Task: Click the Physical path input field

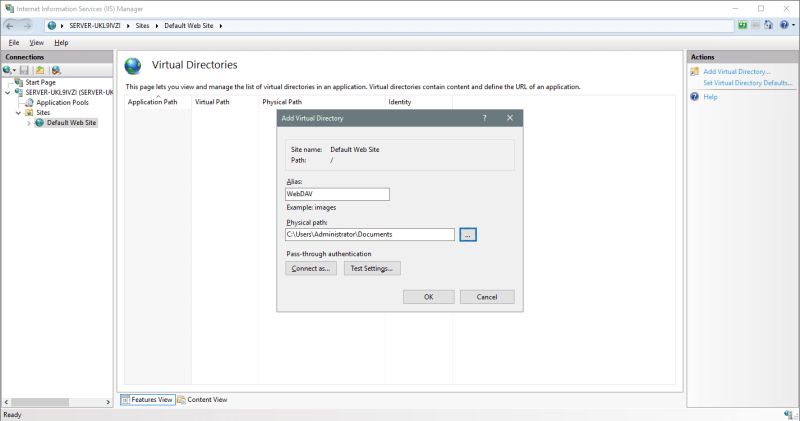Action: 370,235
